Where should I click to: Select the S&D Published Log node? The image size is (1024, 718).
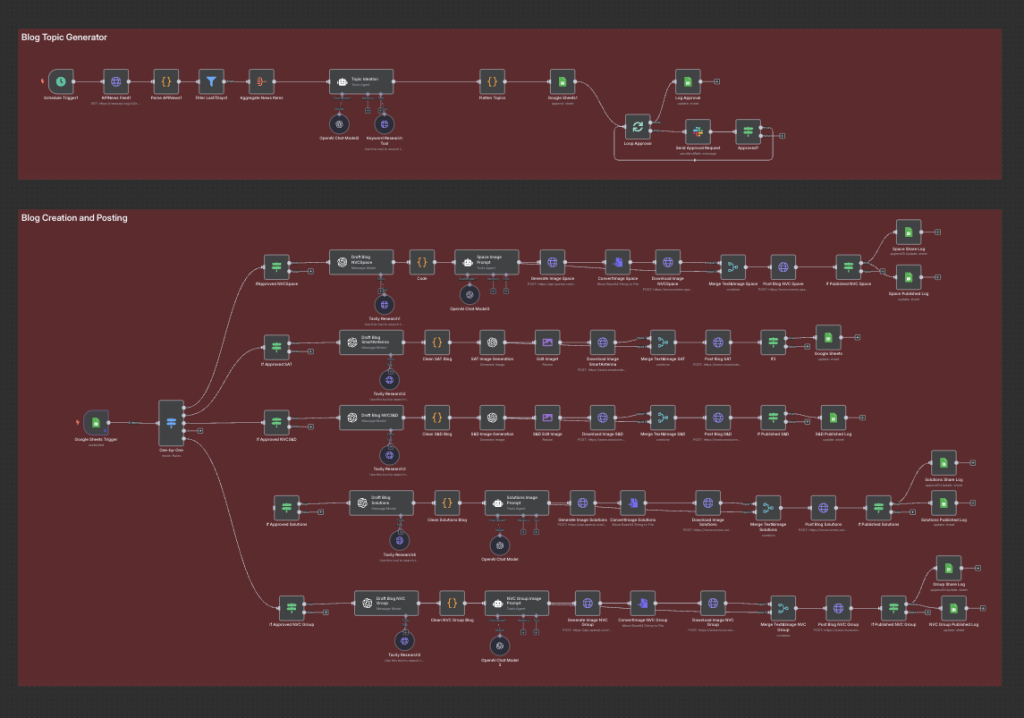pos(833,417)
